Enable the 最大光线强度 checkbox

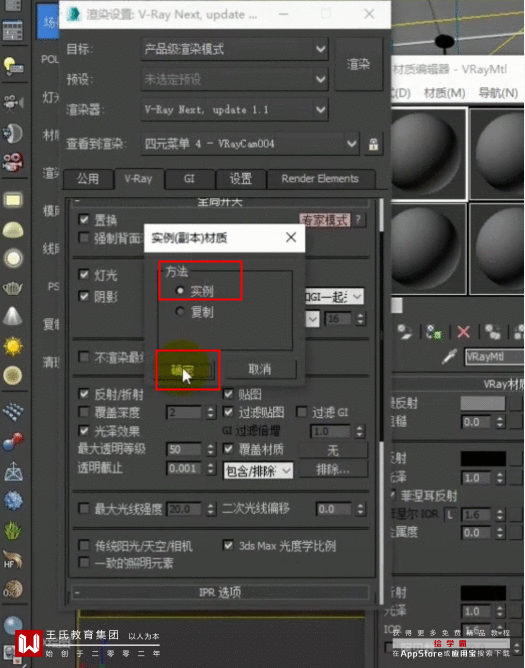(x=84, y=508)
